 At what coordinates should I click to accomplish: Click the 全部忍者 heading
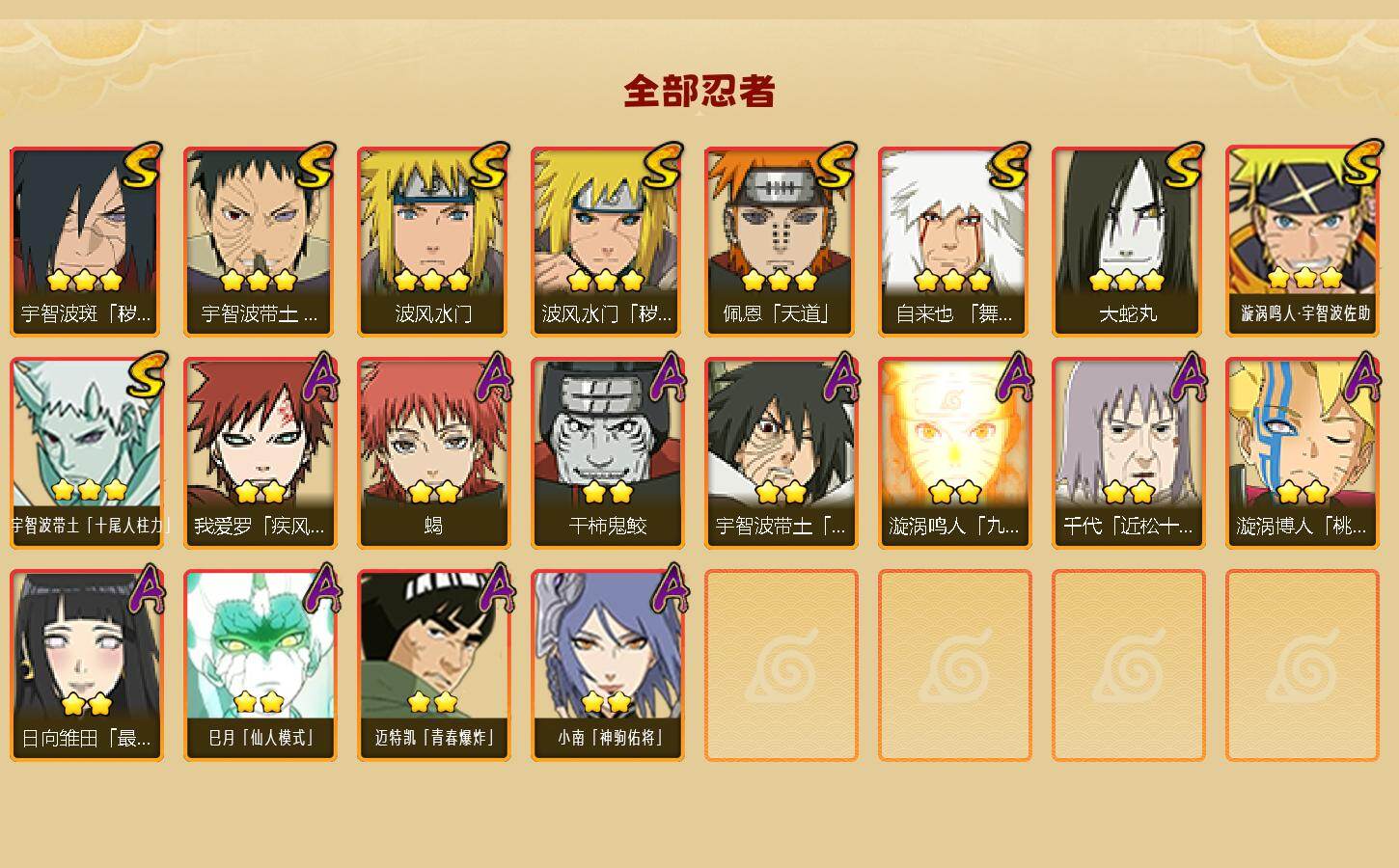click(699, 92)
